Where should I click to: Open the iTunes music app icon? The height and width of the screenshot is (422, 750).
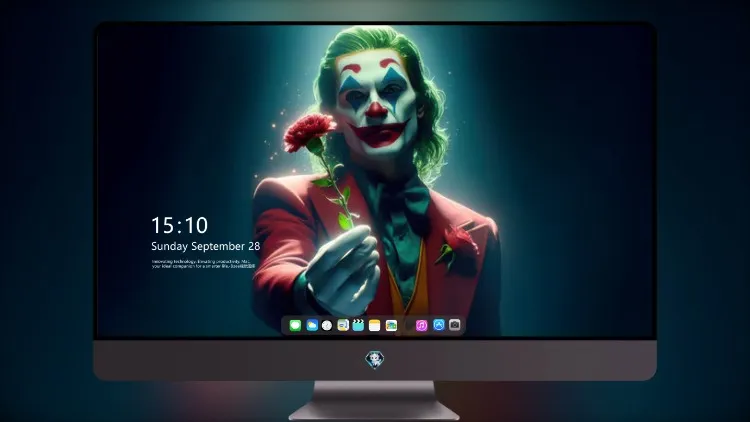click(421, 326)
